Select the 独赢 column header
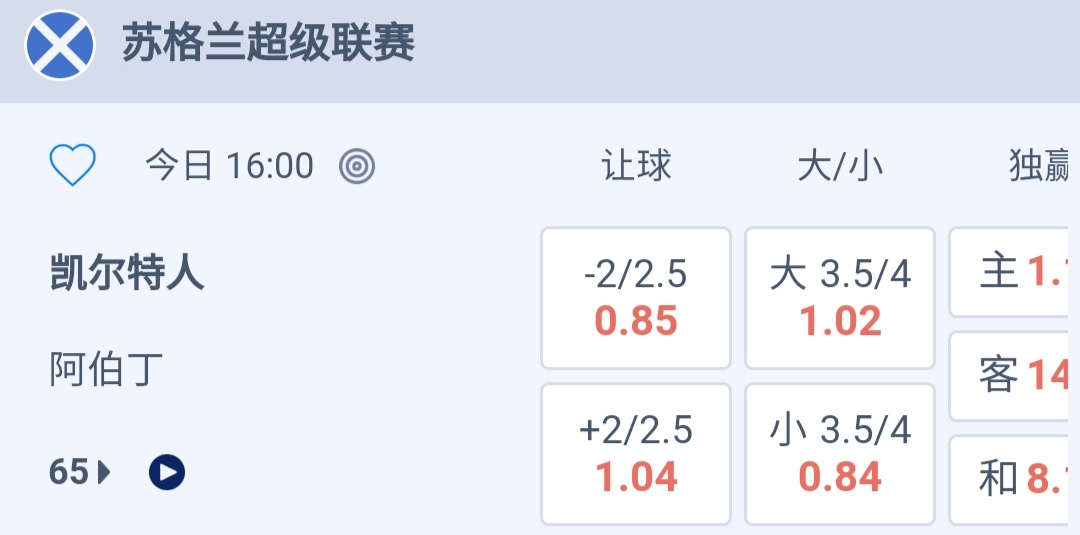The height and width of the screenshot is (535, 1080). click(x=1040, y=166)
